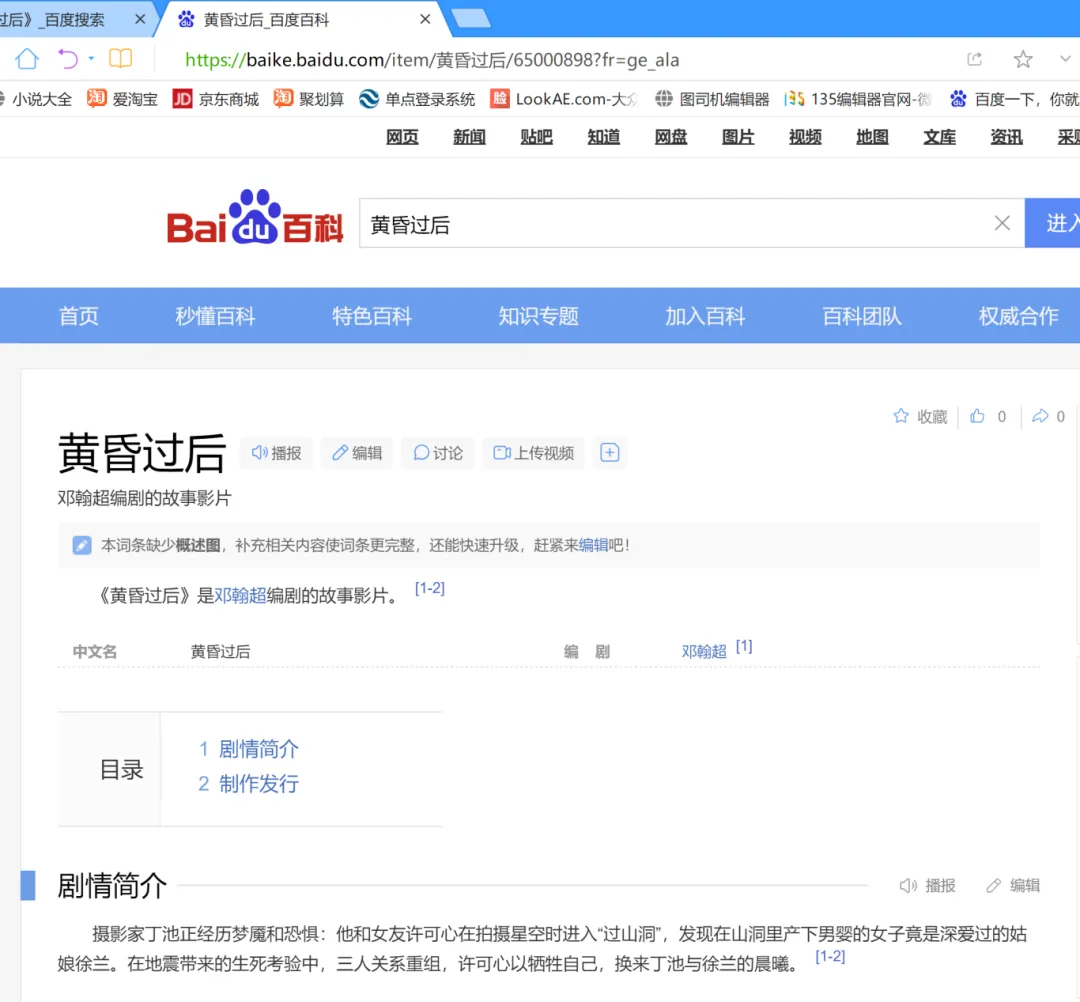The height and width of the screenshot is (1002, 1080).
Task: Click 上传视频 button
Action: pos(533,453)
